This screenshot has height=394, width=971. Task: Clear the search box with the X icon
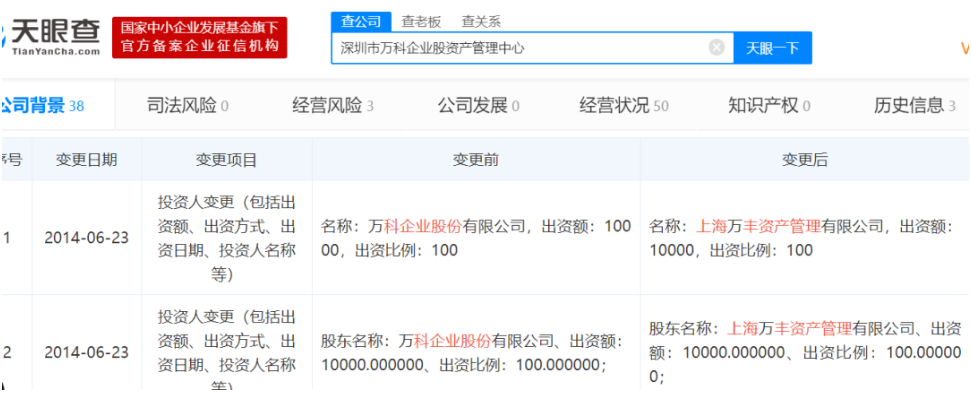[716, 47]
